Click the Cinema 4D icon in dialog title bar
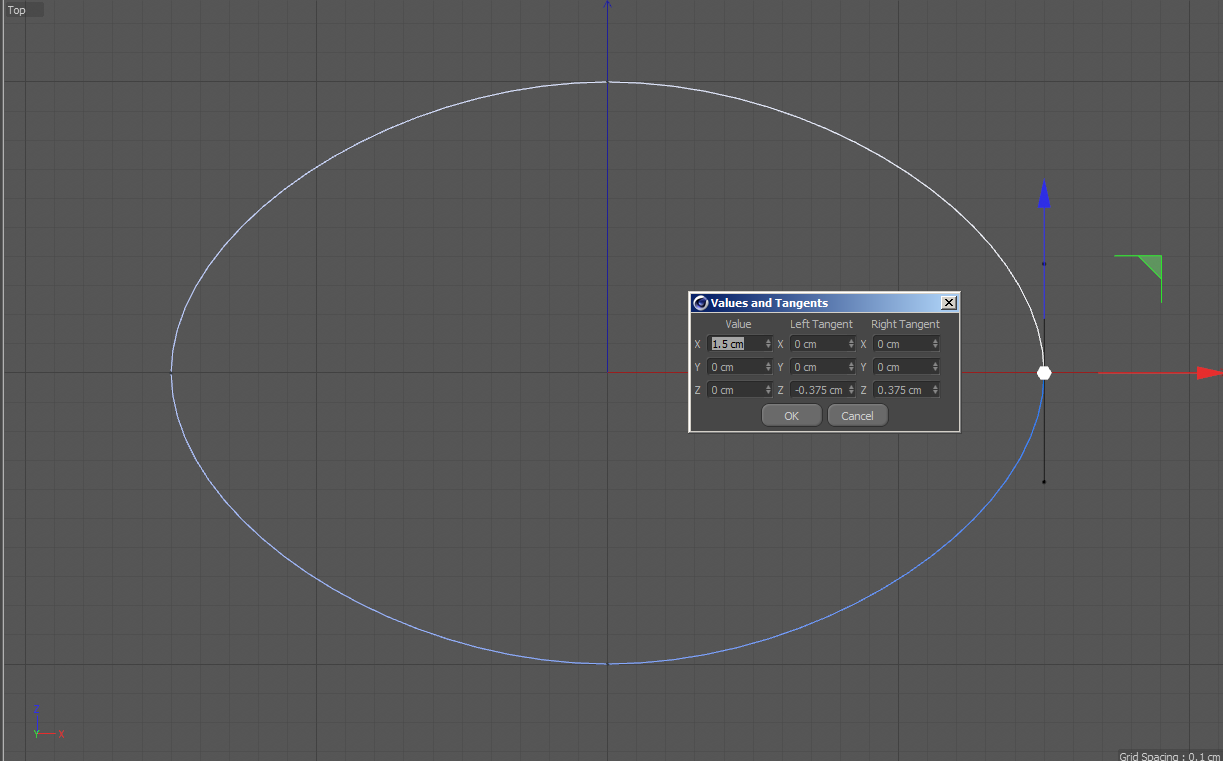The height and width of the screenshot is (761, 1223). coord(700,303)
